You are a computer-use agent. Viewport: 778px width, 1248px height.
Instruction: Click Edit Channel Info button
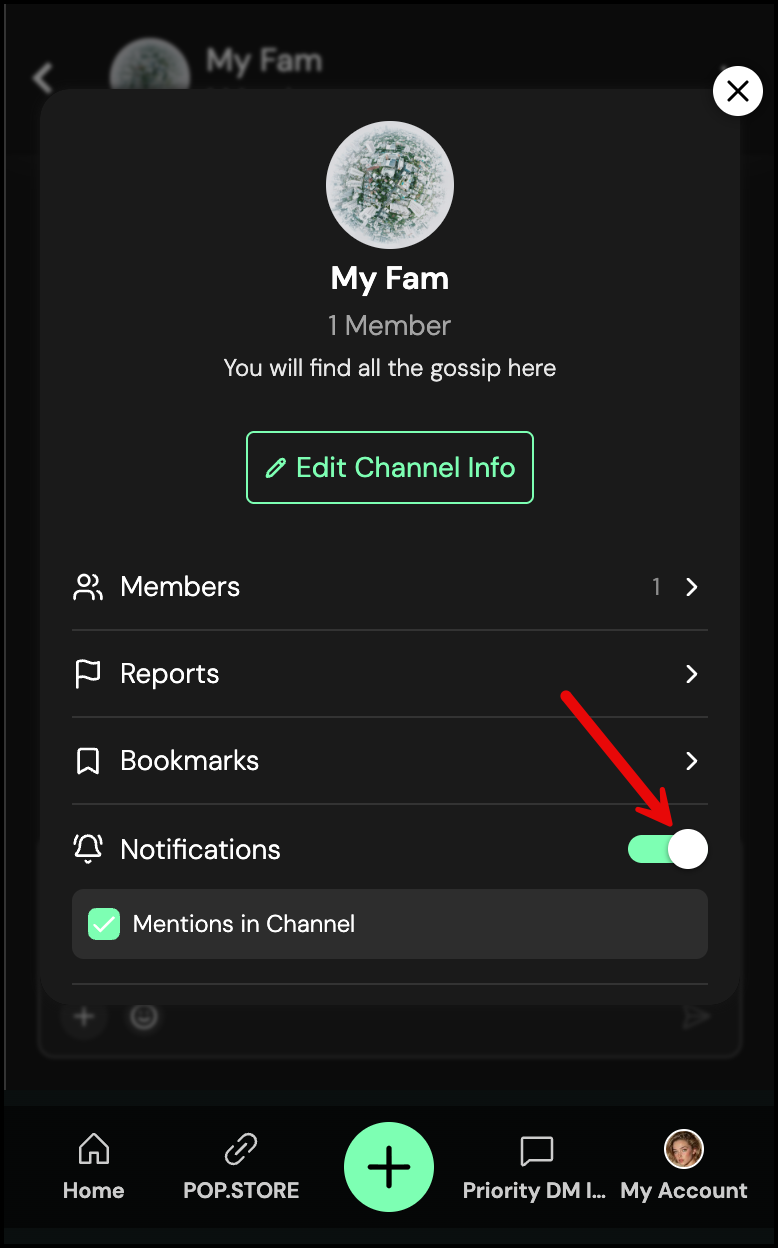[390, 467]
